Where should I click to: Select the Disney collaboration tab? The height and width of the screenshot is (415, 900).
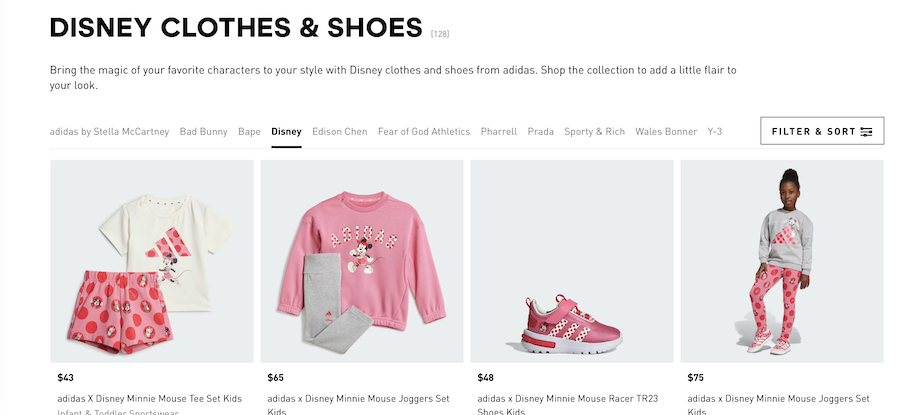pyautogui.click(x=286, y=131)
